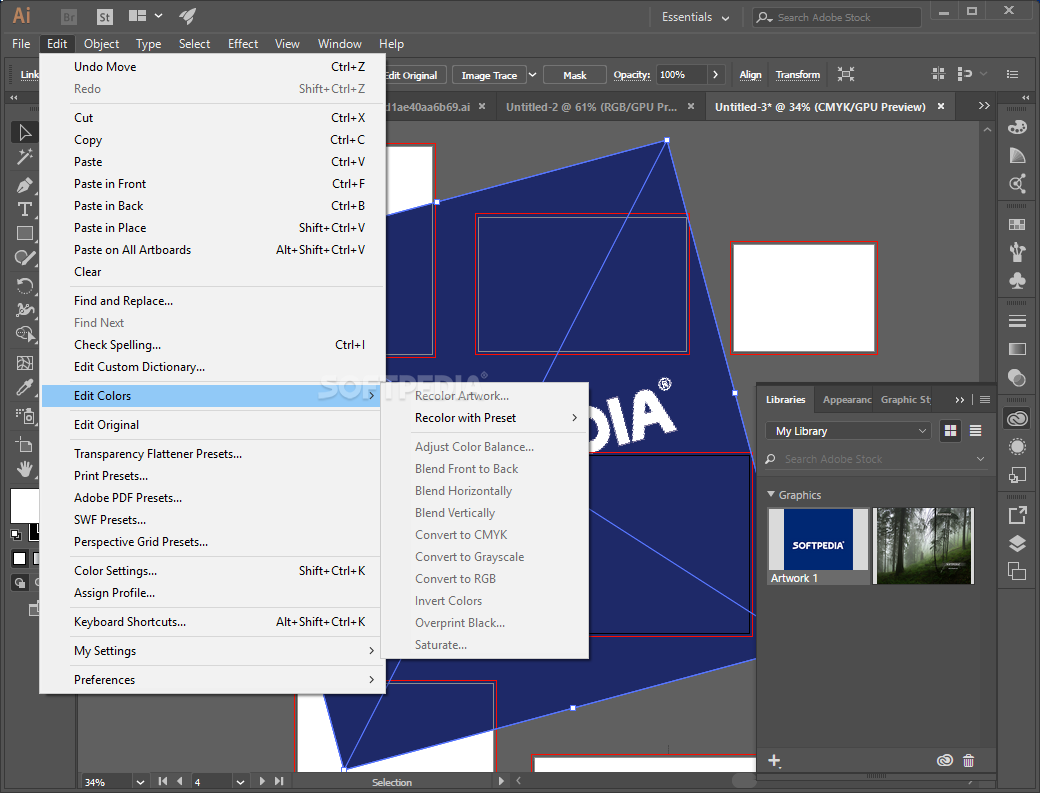The width and height of the screenshot is (1040, 793).
Task: Select the Rectangle tool
Action: coord(25,233)
